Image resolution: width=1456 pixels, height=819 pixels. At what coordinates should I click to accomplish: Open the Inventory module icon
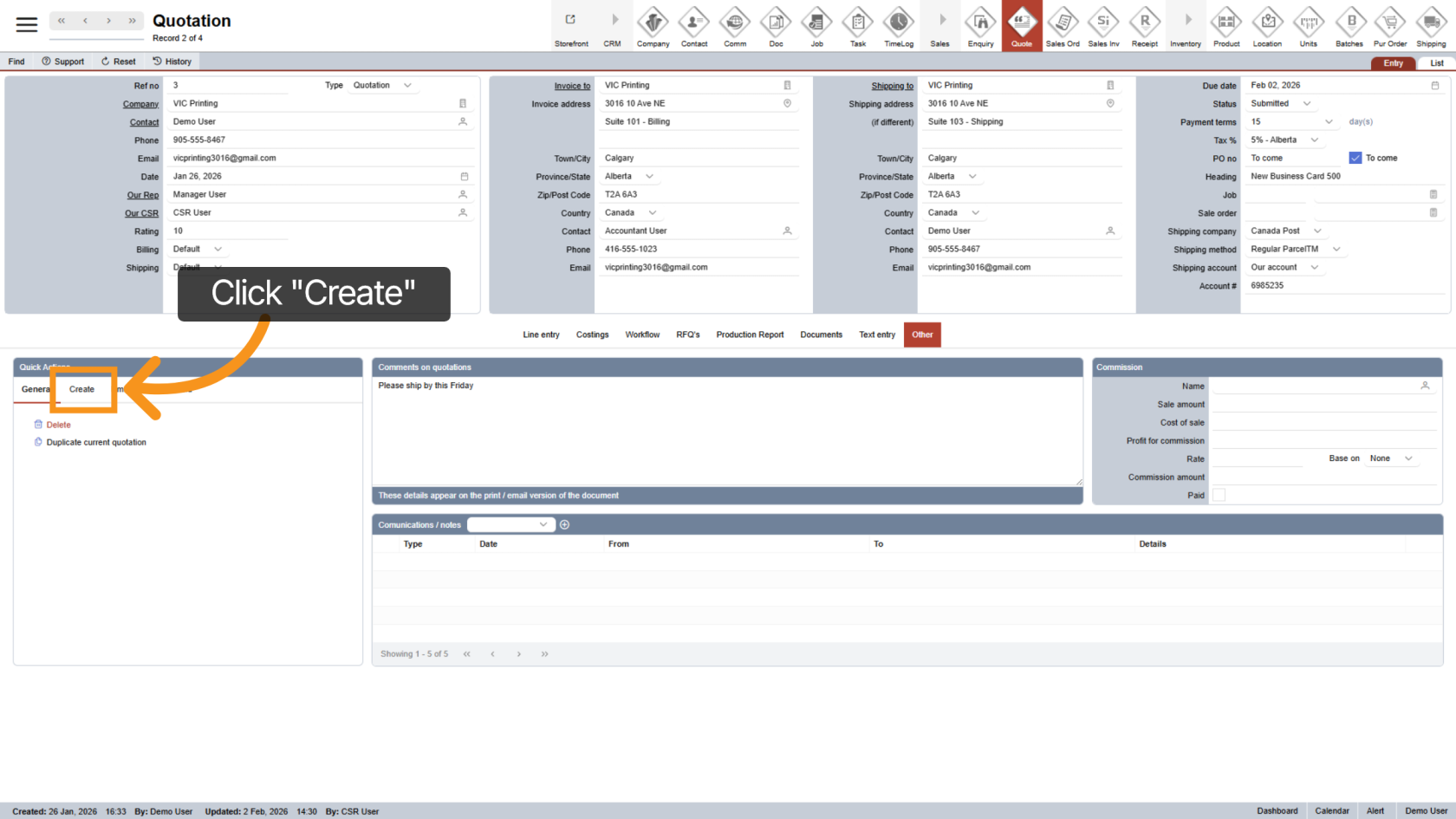point(1186,25)
